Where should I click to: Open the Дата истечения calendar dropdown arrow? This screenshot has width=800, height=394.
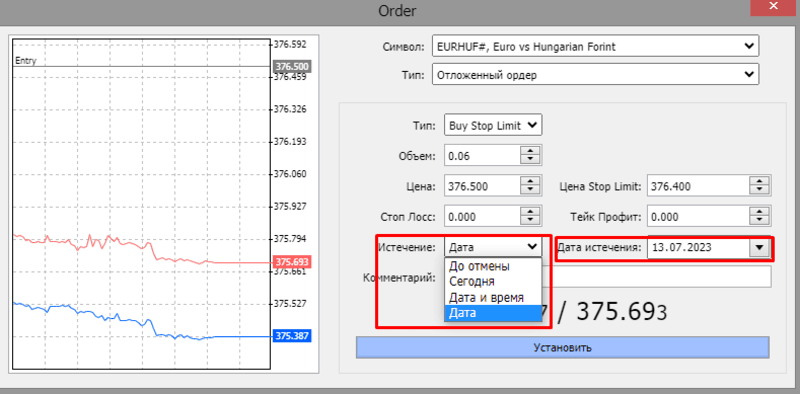[x=760, y=248]
